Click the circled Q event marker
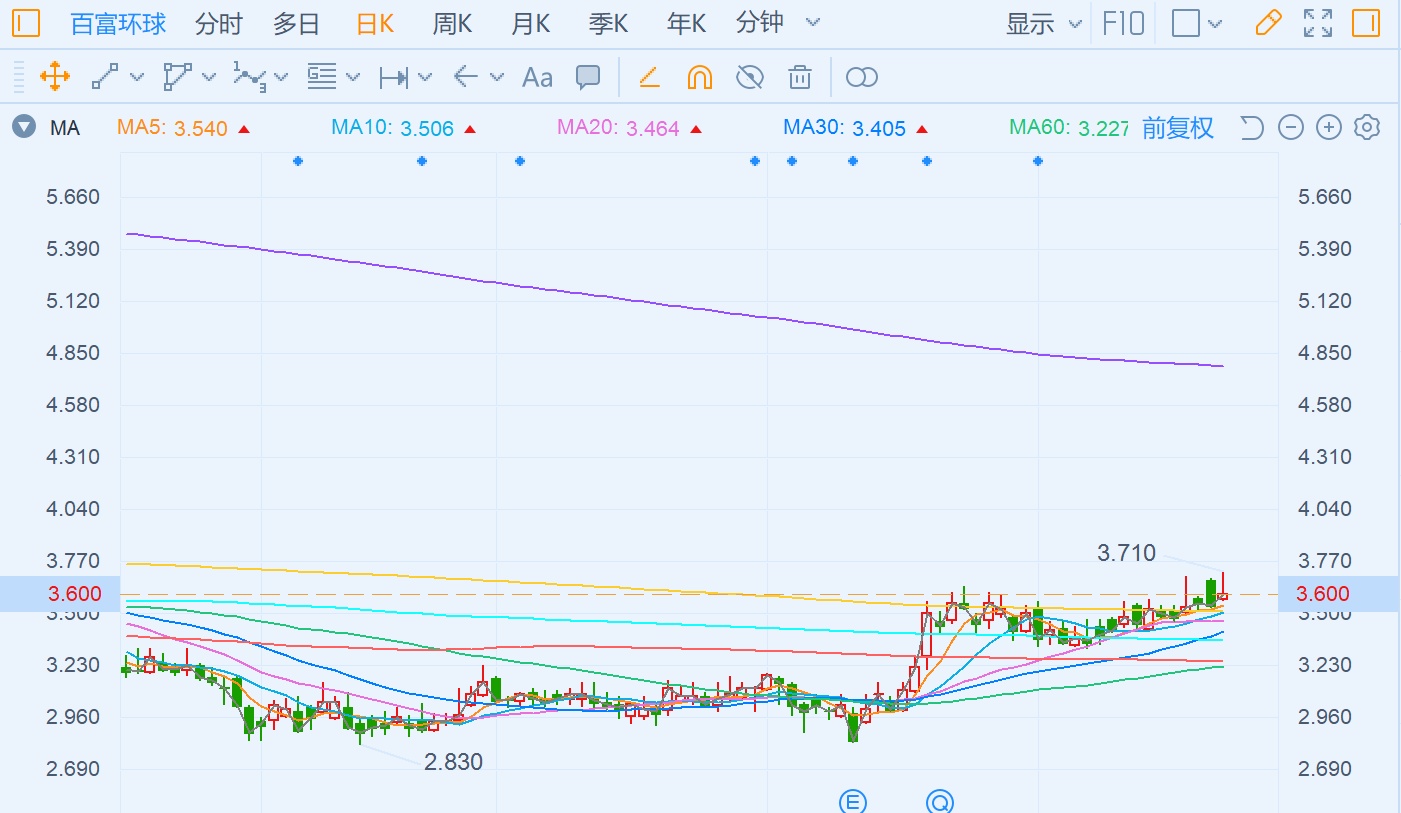1401x813 pixels. 940,802
